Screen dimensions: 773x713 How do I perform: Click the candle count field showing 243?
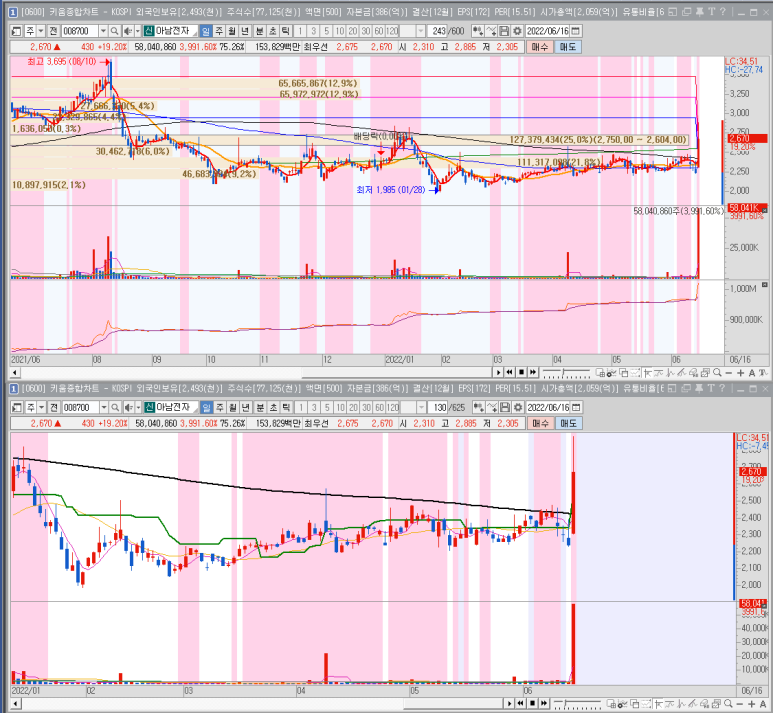438,31
